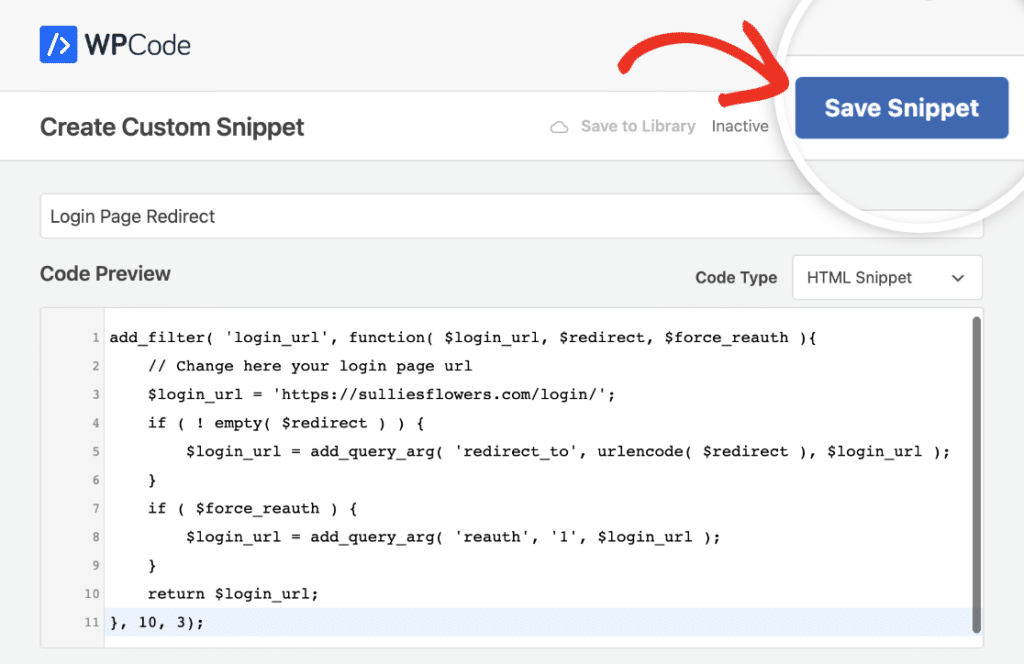Click the 'reauth' add_query_arg line
The image size is (1024, 664).
tap(452, 537)
